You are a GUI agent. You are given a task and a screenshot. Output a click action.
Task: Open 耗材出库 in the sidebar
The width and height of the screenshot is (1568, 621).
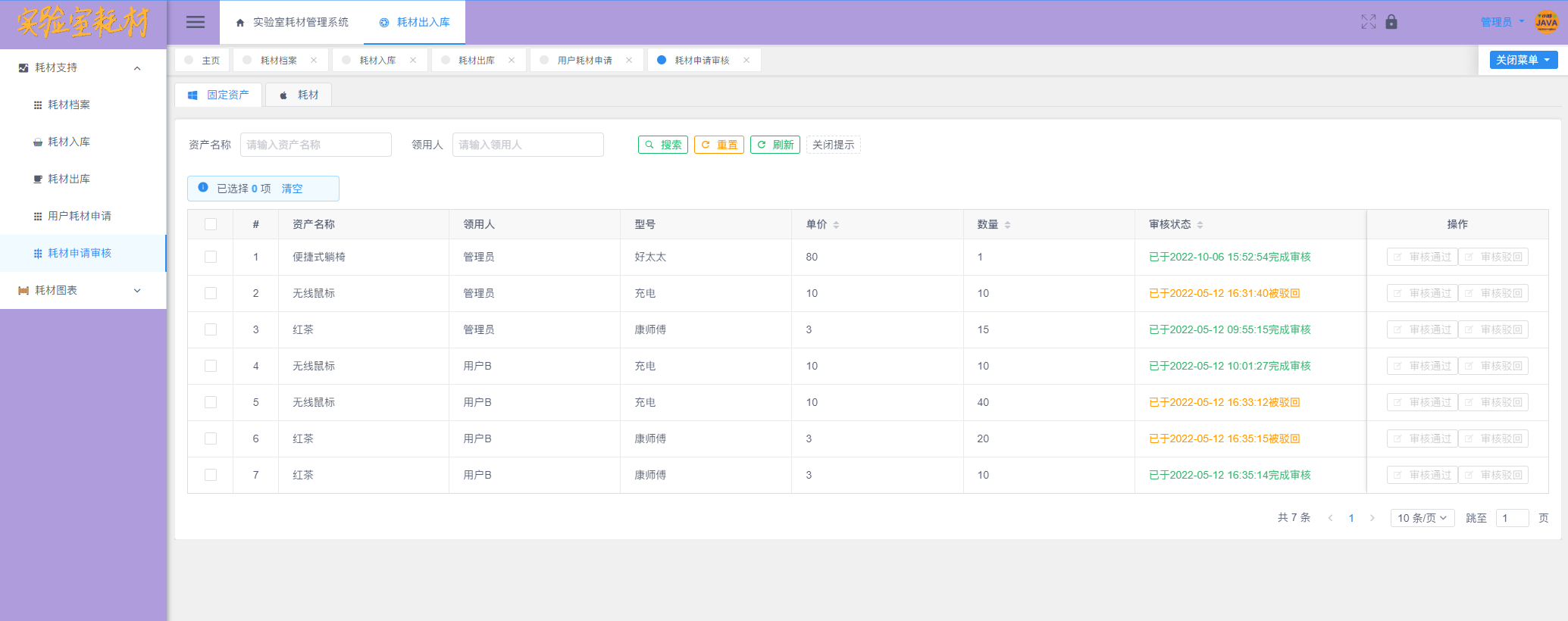pyautogui.click(x=69, y=179)
